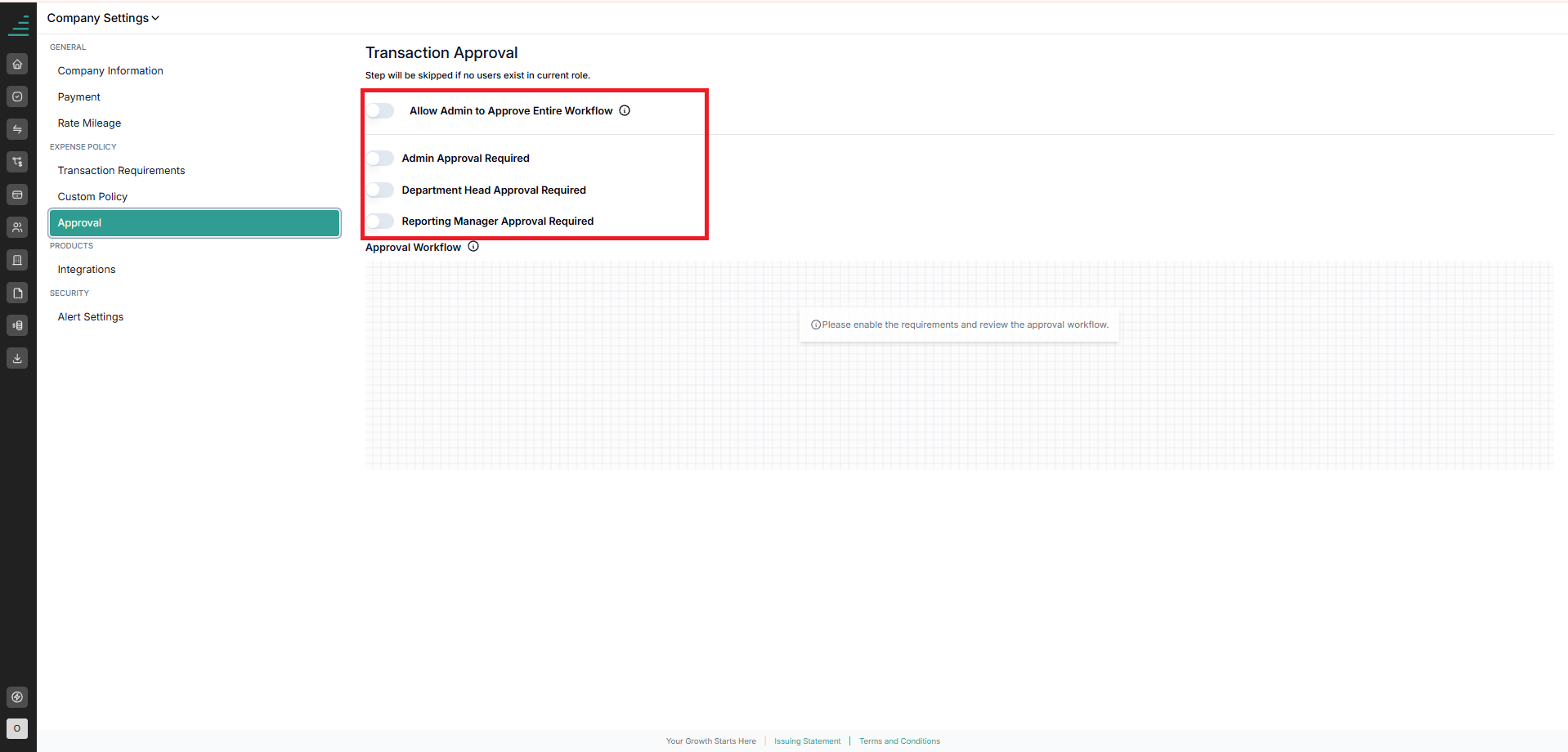Enable Reporting Manager Approval Required switch

coord(380,221)
